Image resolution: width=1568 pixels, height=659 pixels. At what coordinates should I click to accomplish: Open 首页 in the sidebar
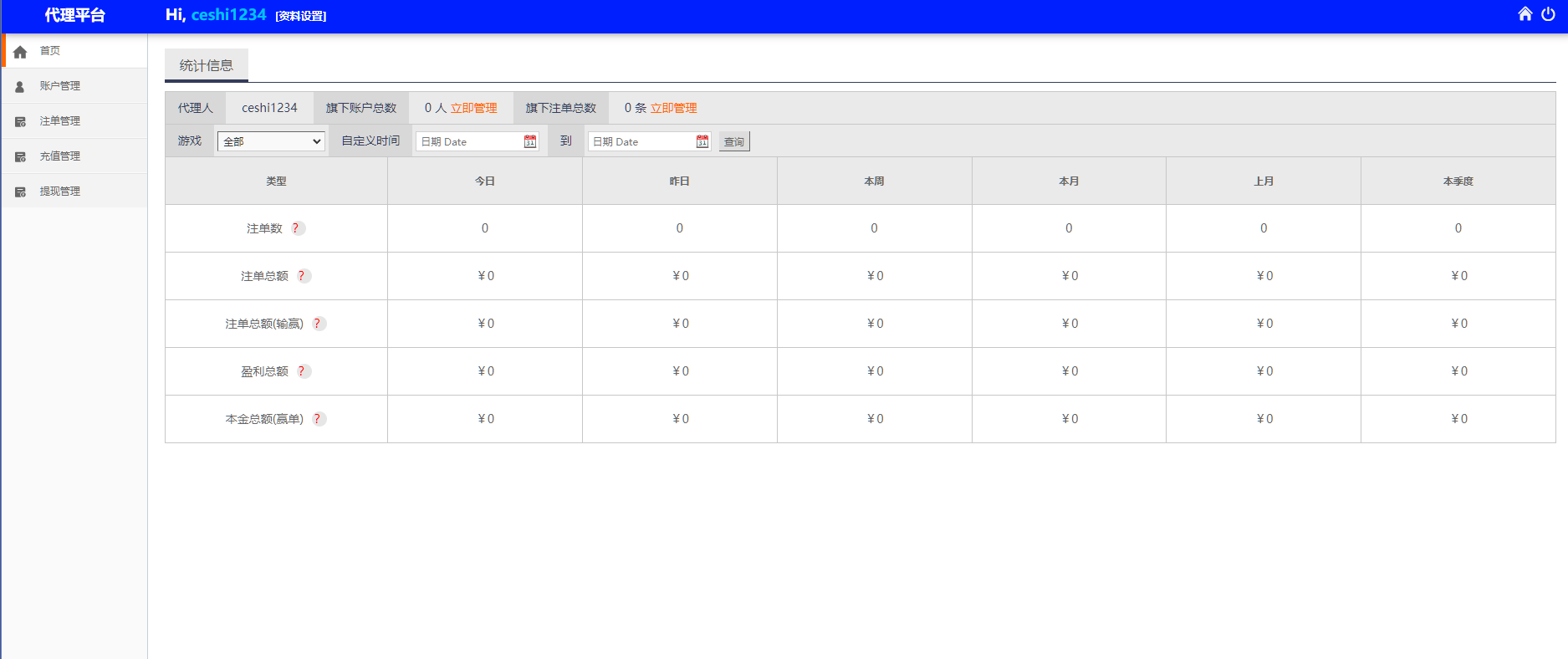pyautogui.click(x=50, y=51)
